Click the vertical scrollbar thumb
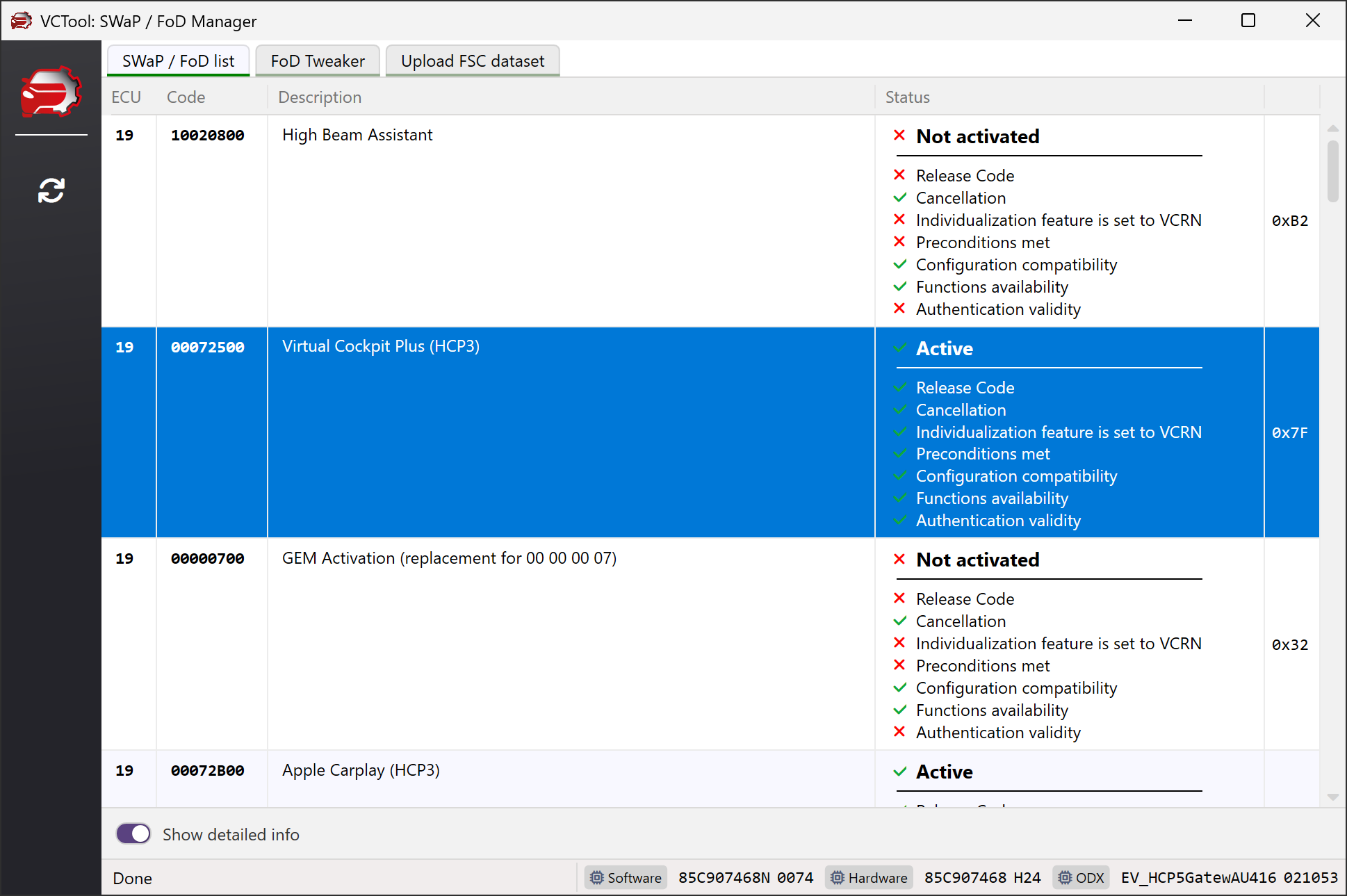Viewport: 1347px width, 896px height. coord(1332,170)
